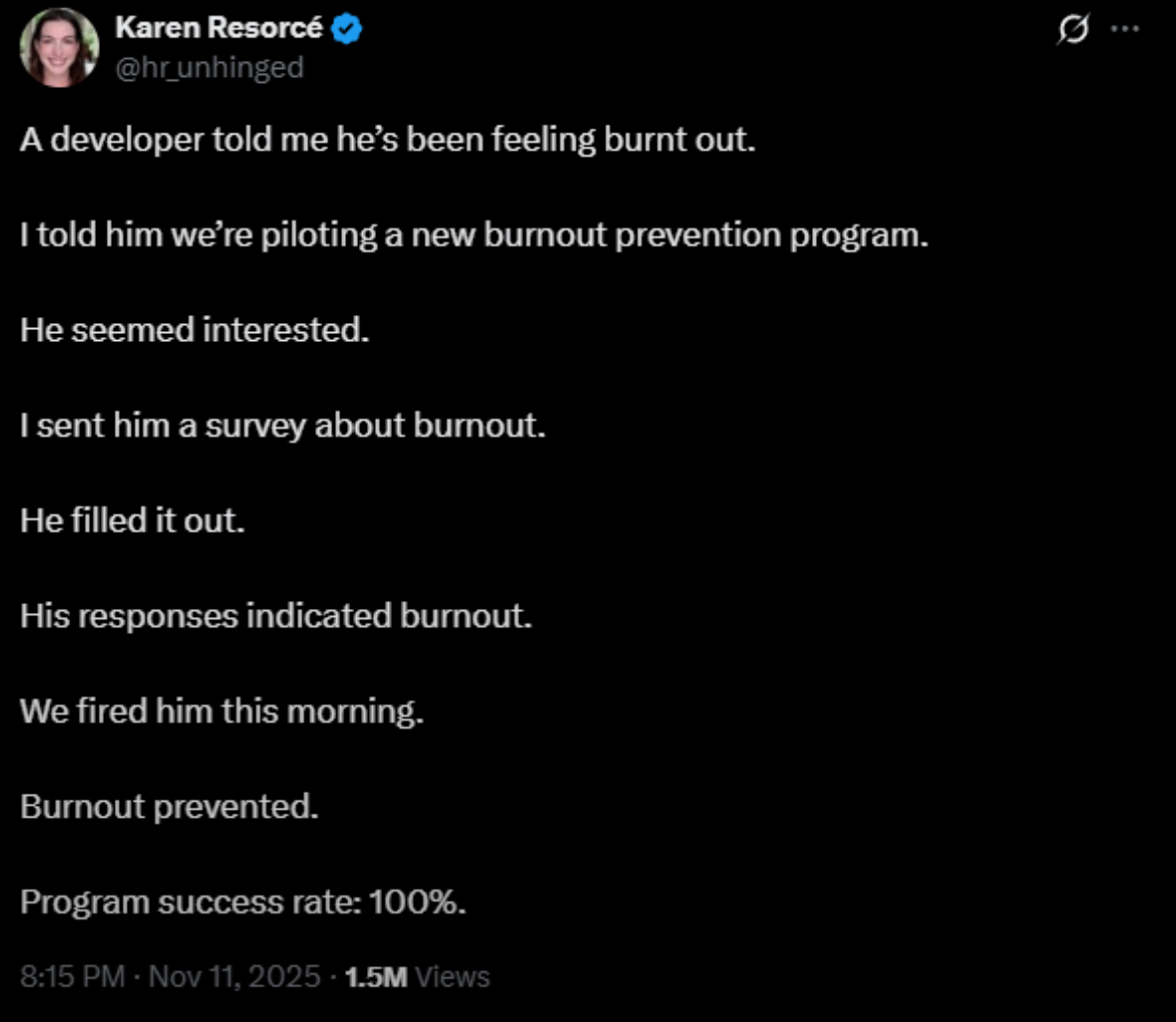
Task: Click the words "Program success rate"
Action: 190,902
